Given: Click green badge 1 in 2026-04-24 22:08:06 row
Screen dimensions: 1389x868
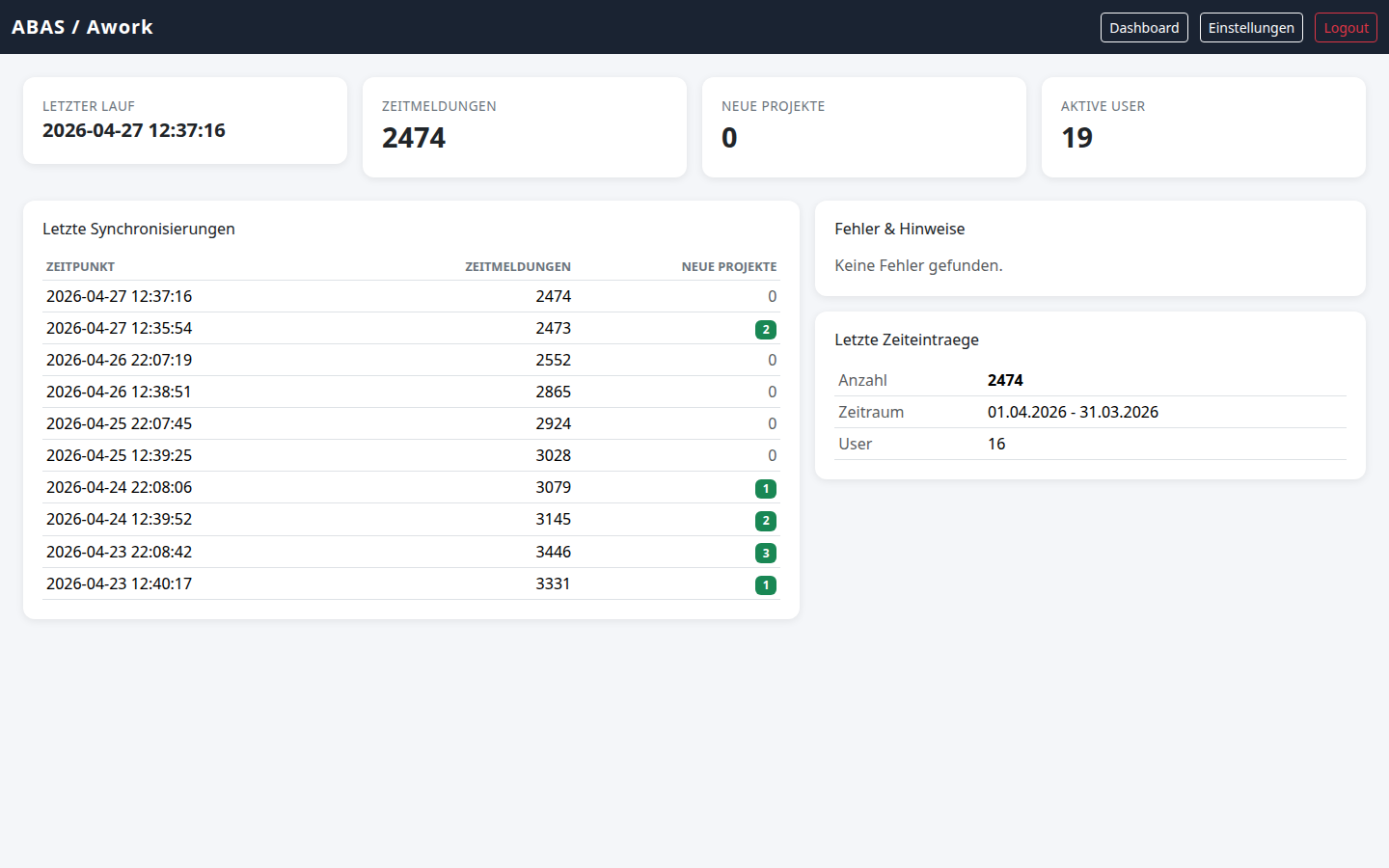Looking at the screenshot, I should coord(766,488).
